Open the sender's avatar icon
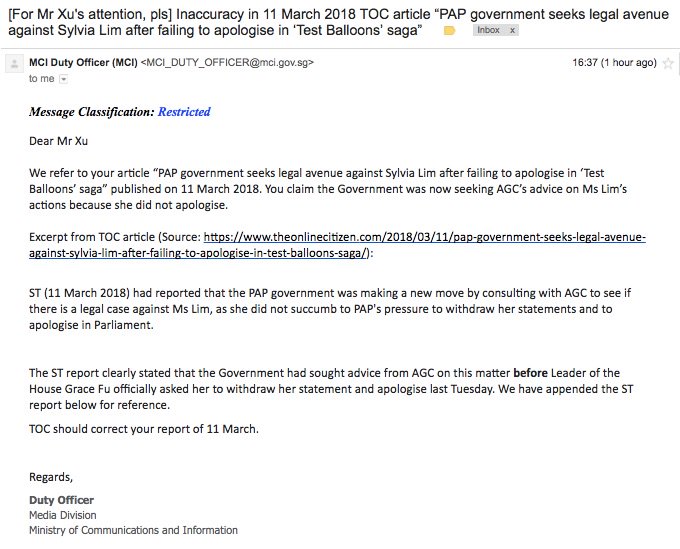Viewport: 680px width, 549px height. (14, 64)
